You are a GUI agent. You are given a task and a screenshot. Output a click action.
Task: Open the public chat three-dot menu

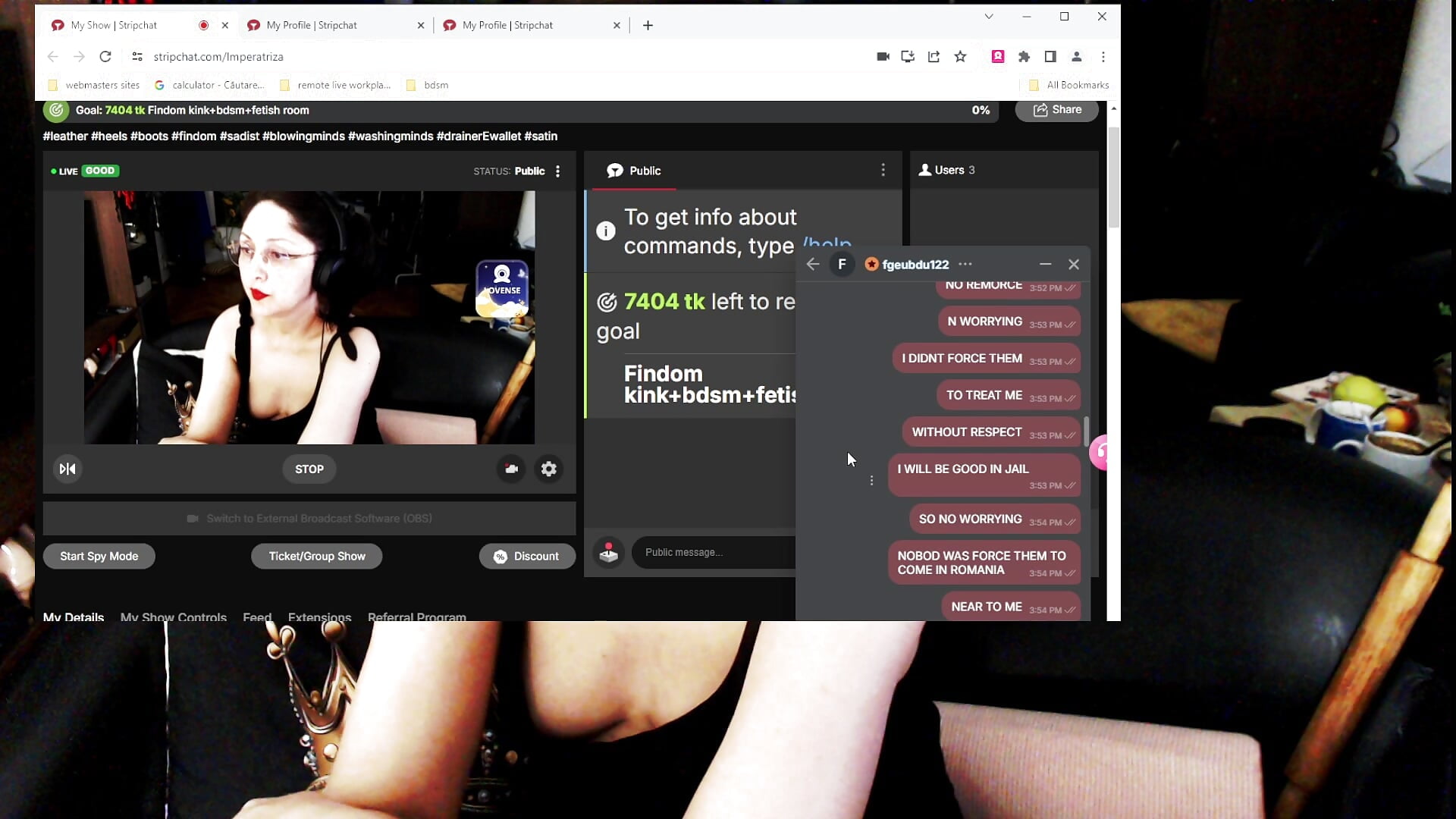click(x=883, y=170)
